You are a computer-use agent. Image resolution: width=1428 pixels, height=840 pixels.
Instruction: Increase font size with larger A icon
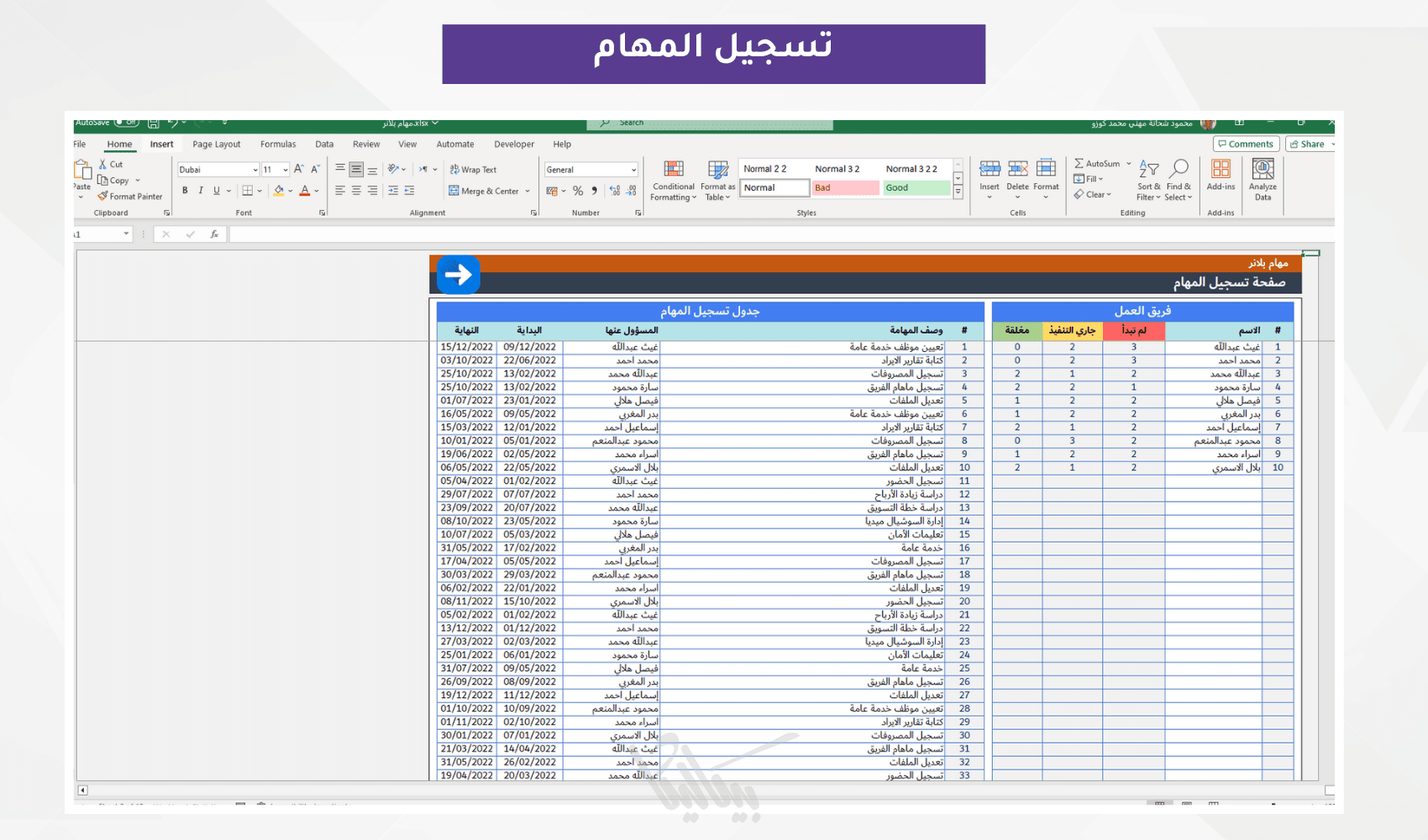[x=299, y=170]
